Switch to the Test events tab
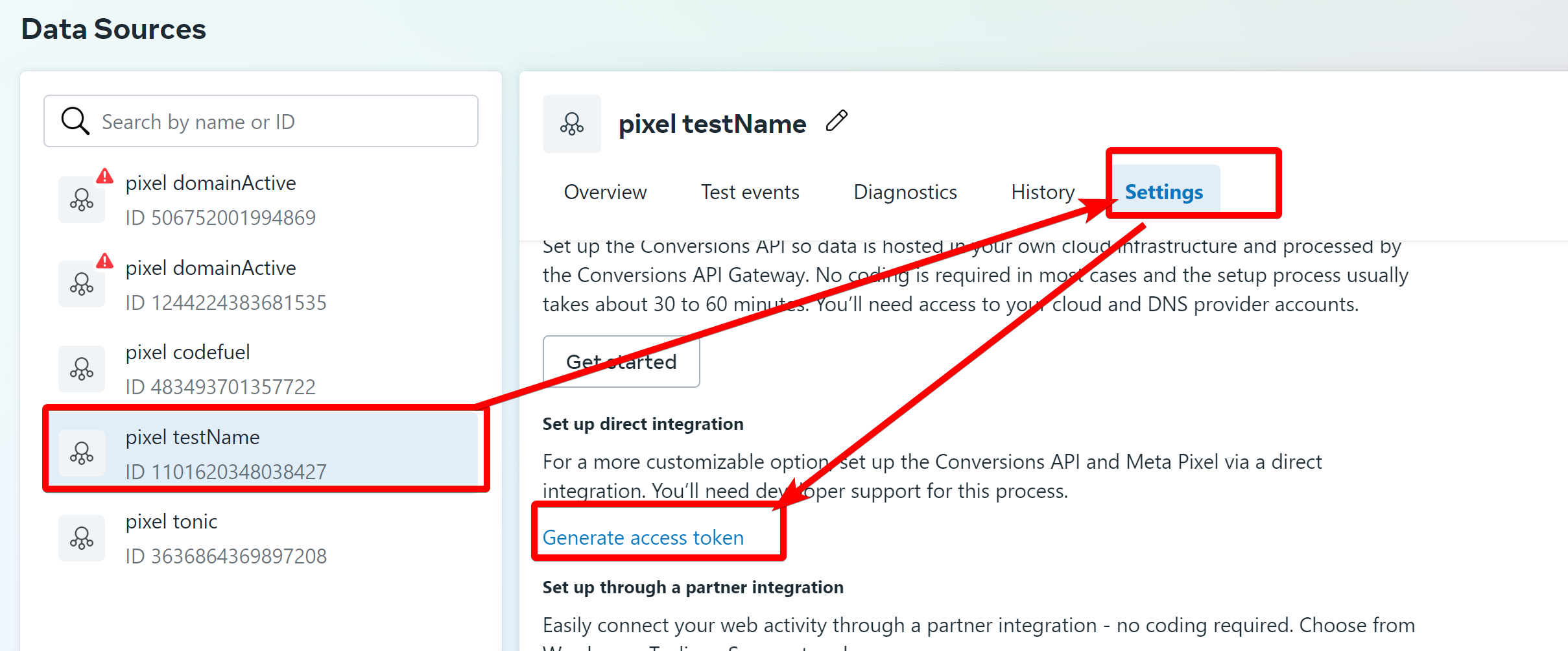Viewport: 1568px width, 651px height. click(750, 192)
